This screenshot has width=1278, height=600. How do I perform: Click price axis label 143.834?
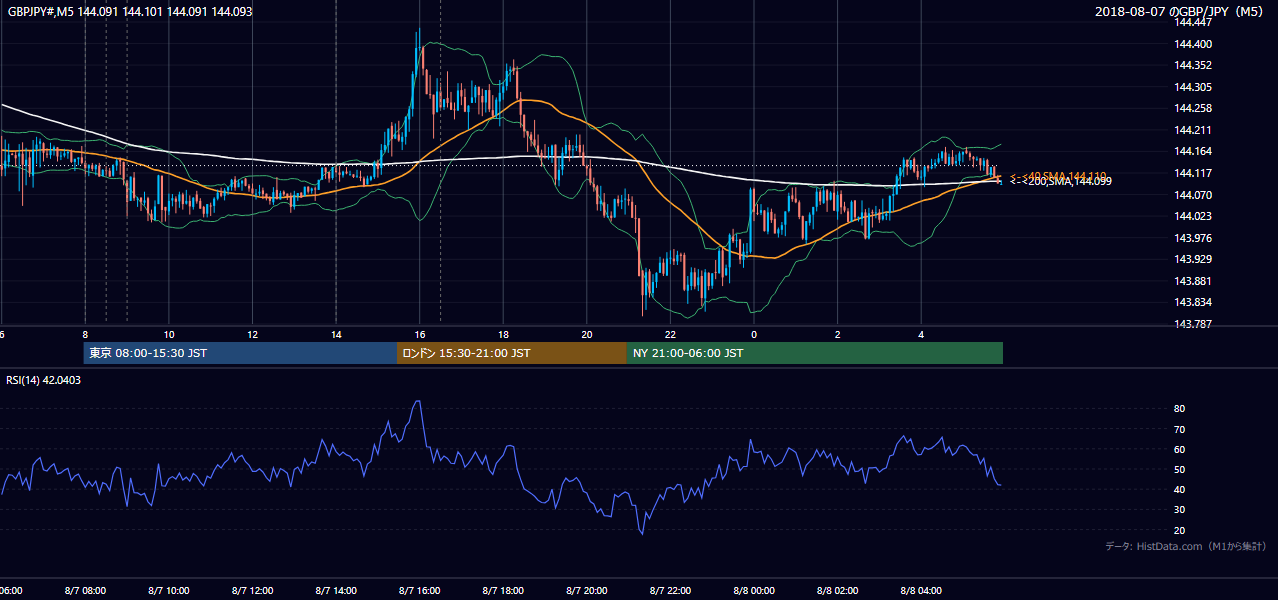coord(1194,302)
